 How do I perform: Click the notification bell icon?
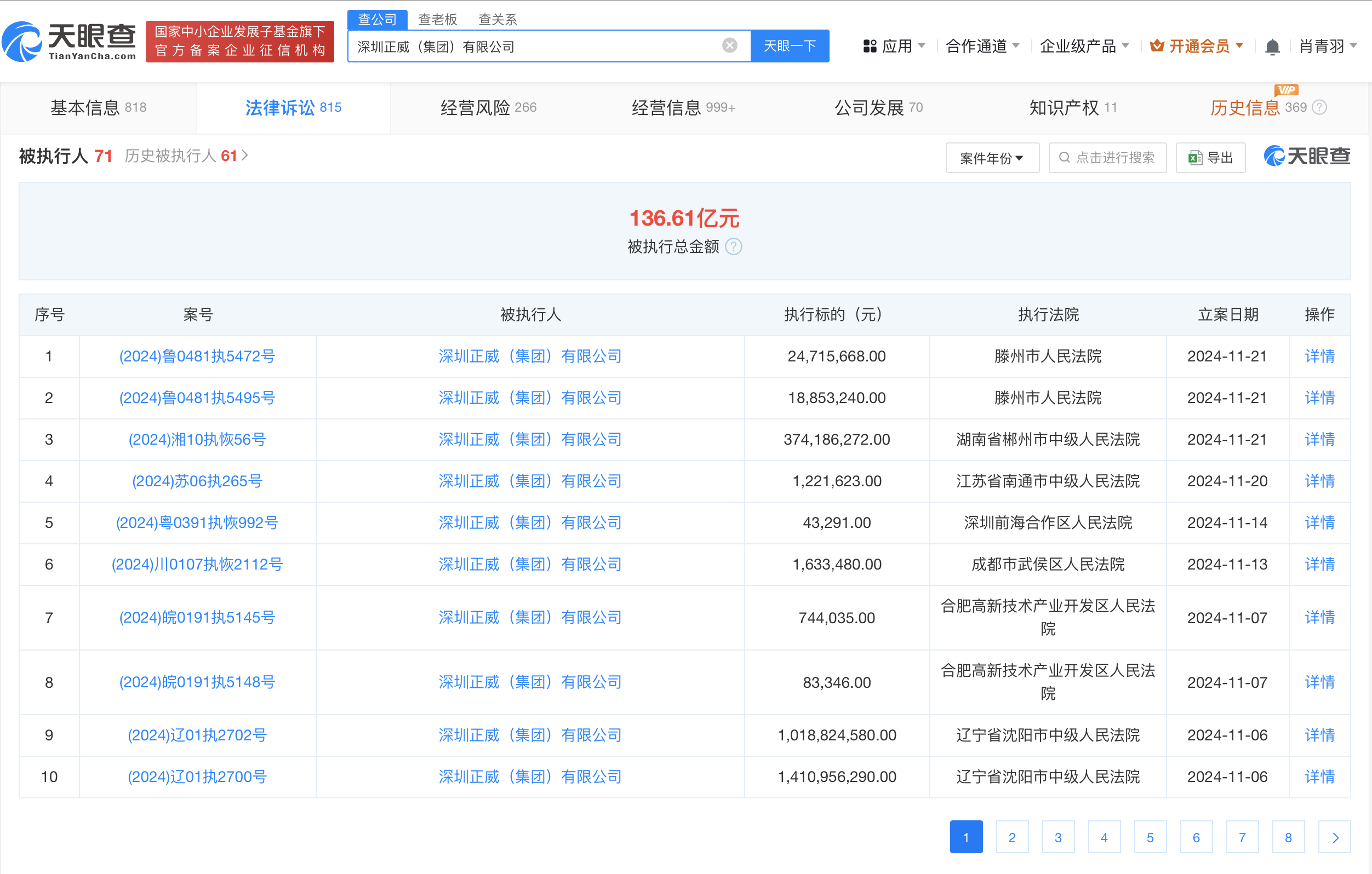(1272, 47)
